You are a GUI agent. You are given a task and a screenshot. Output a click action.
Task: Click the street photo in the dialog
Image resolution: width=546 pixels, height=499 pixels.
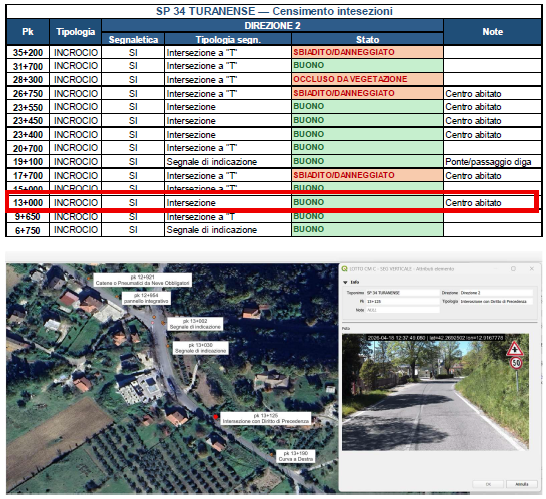coord(435,392)
